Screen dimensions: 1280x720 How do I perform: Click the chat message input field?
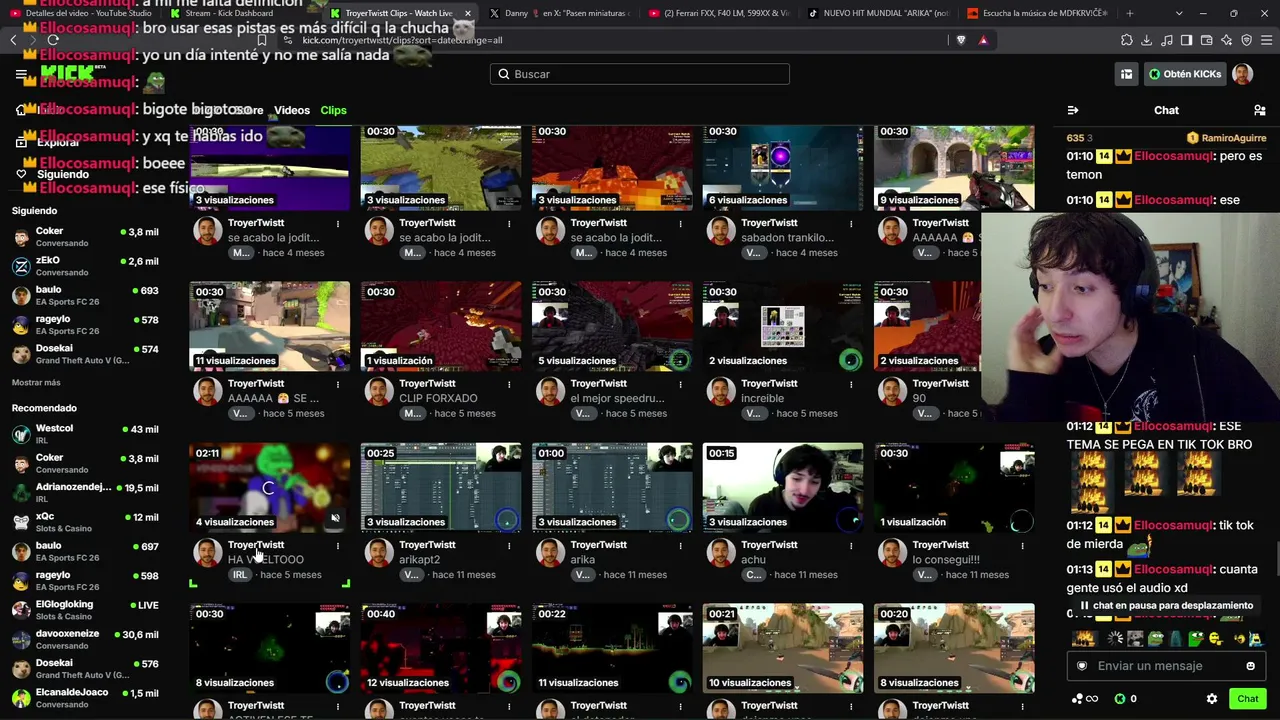[x=1167, y=666]
